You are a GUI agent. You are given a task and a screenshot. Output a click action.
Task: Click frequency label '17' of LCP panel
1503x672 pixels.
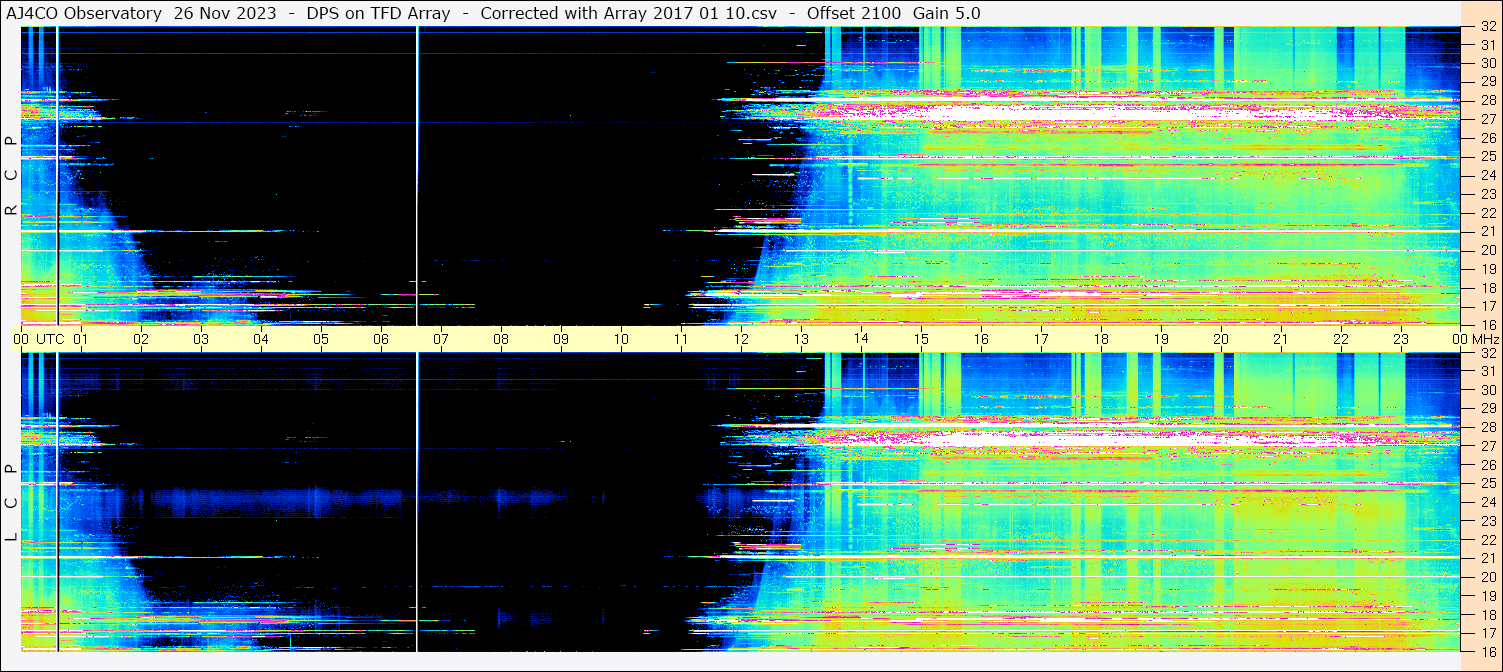(1487, 633)
